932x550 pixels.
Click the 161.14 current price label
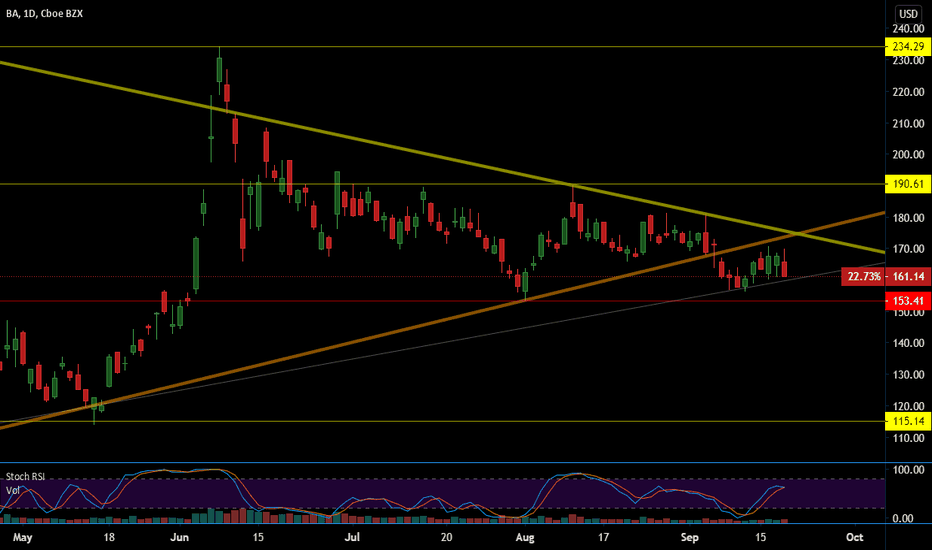pos(908,276)
